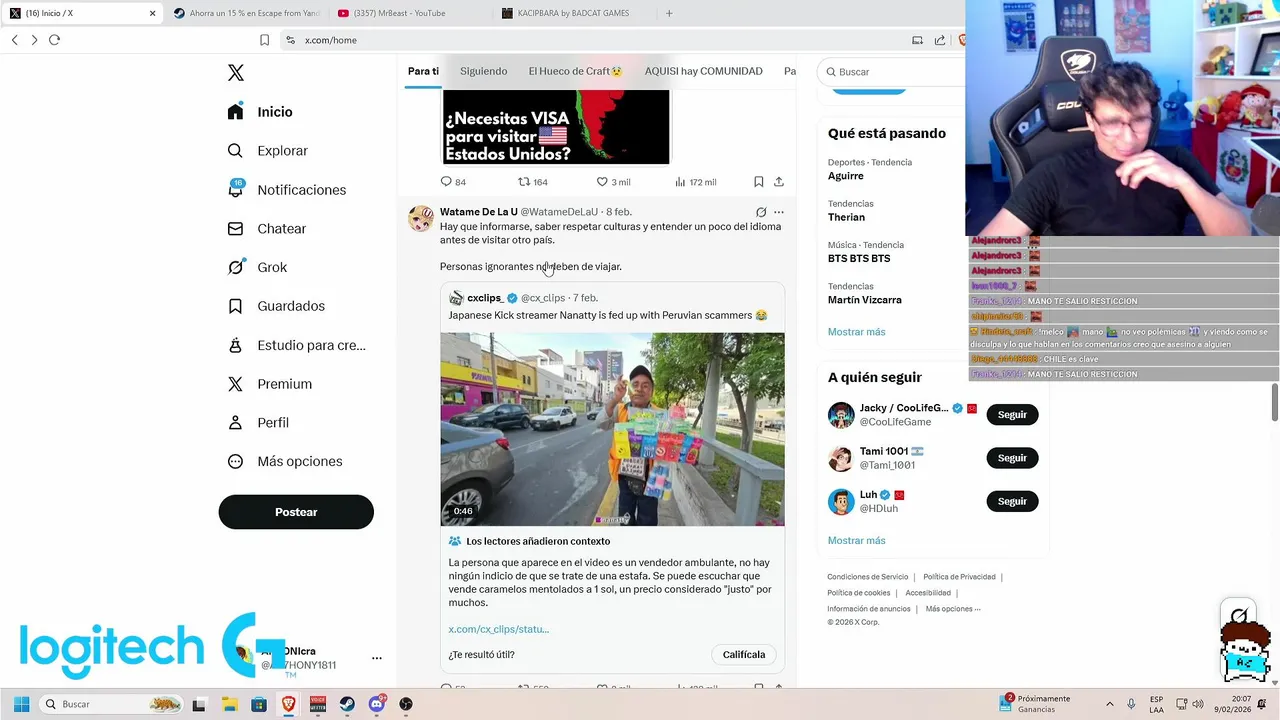Share the VISA post
This screenshot has height=720, width=1280.
pyautogui.click(x=779, y=182)
